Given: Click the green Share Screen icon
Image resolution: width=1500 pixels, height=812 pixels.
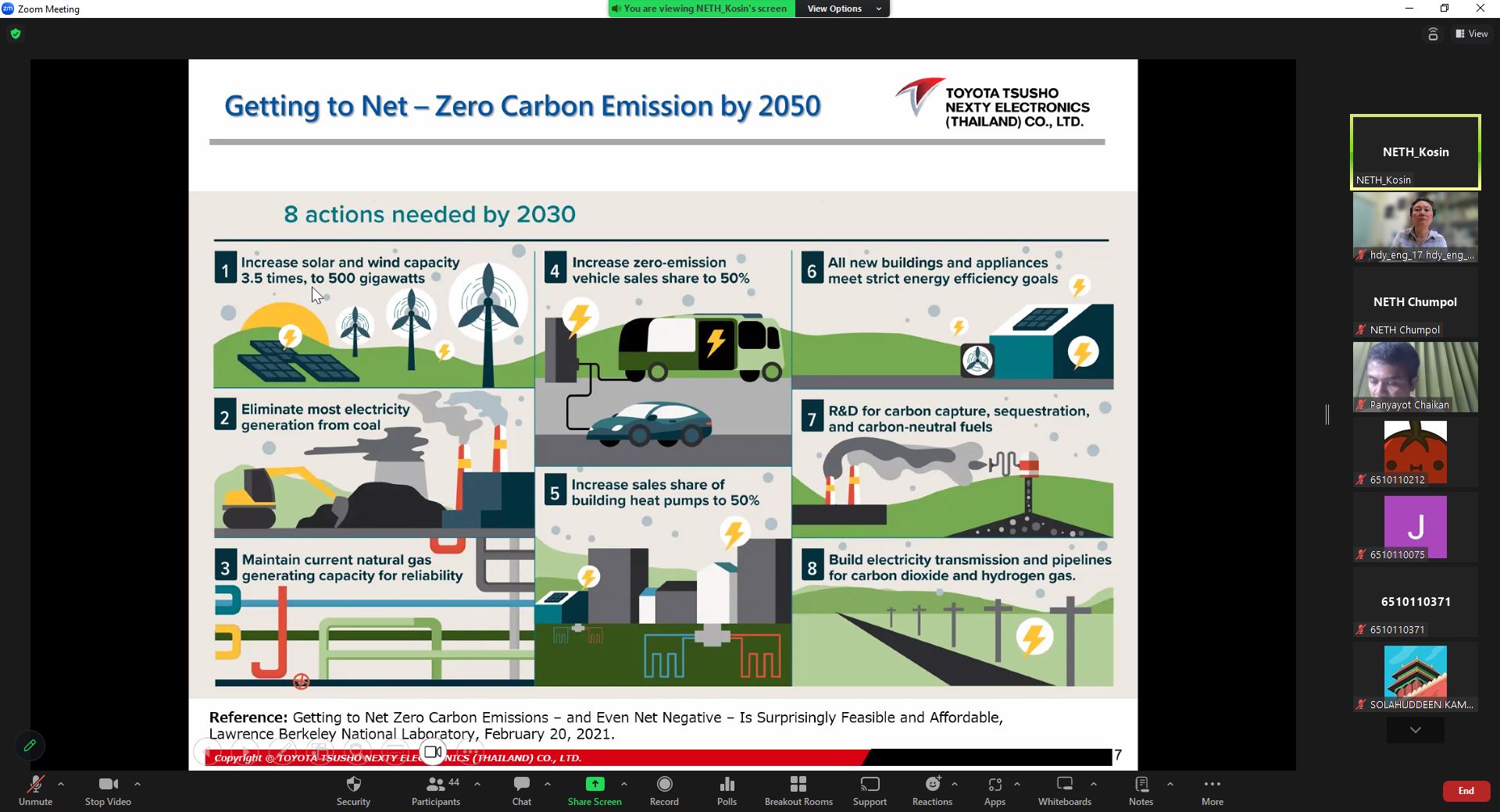Looking at the screenshot, I should (x=595, y=784).
